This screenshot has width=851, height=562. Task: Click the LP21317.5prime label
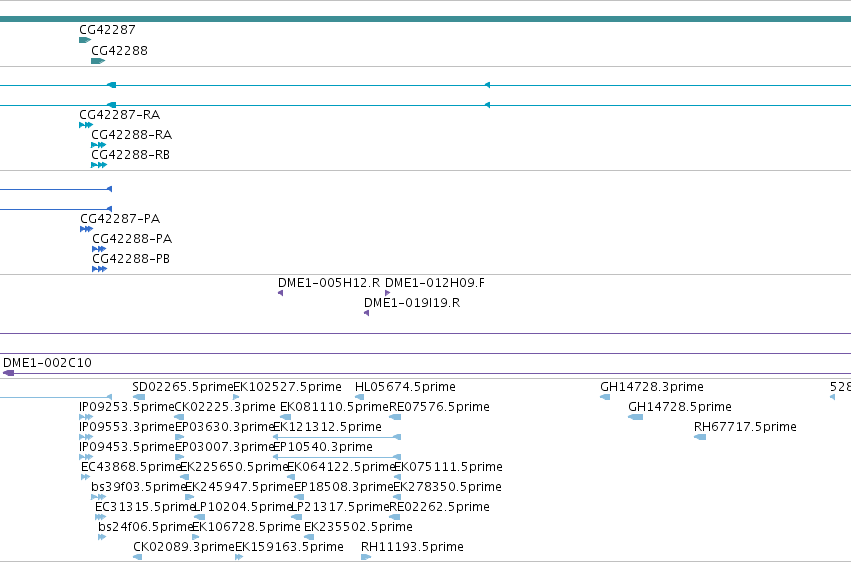(x=340, y=507)
